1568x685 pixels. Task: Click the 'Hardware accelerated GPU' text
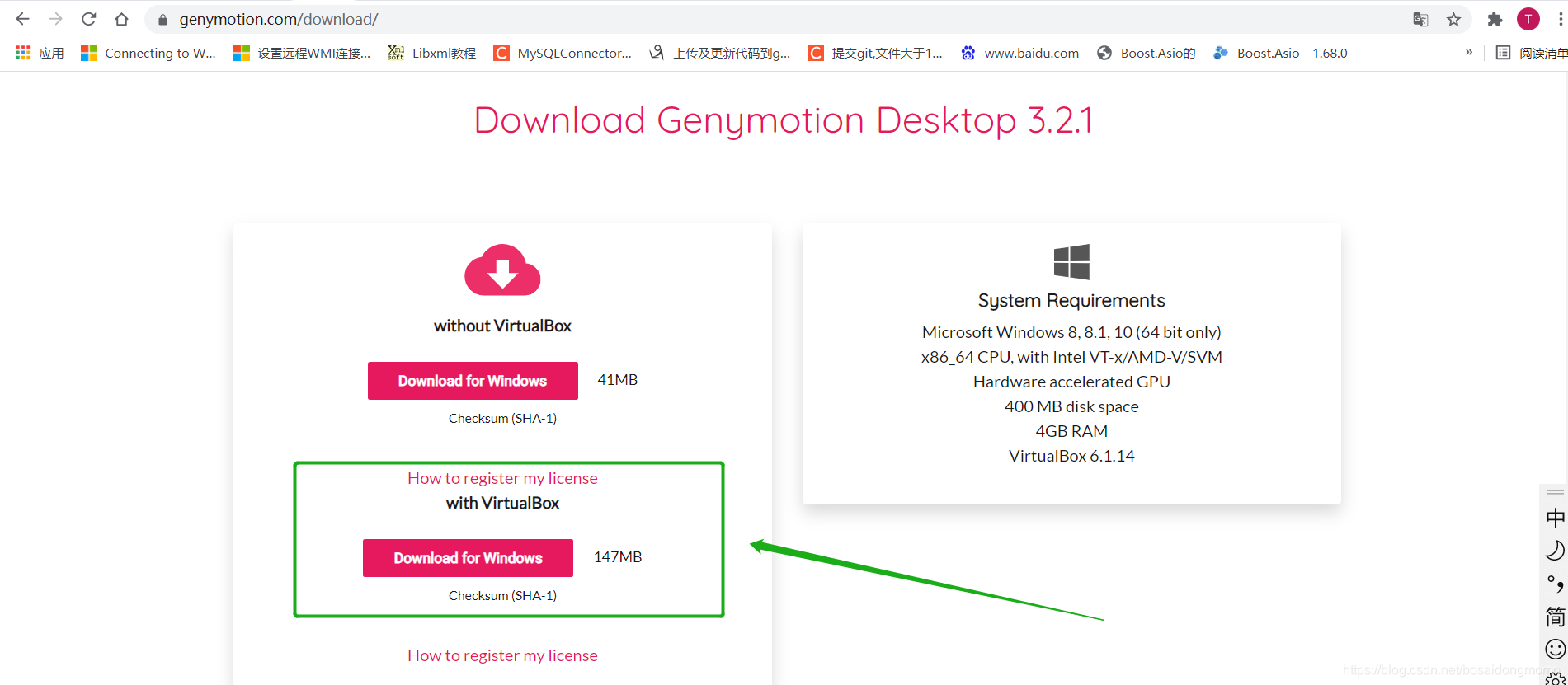[1071, 382]
